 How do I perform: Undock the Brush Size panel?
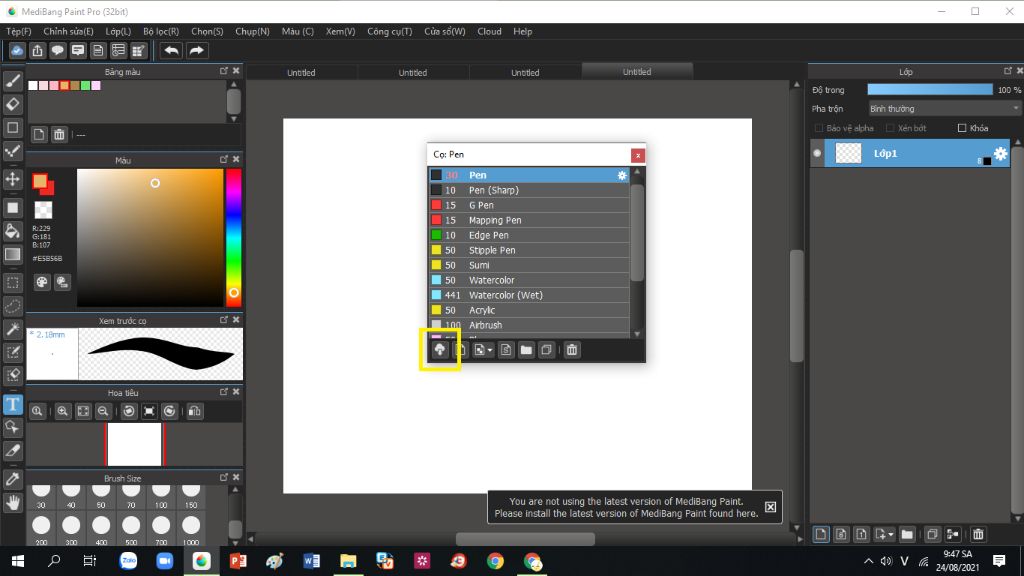224,477
